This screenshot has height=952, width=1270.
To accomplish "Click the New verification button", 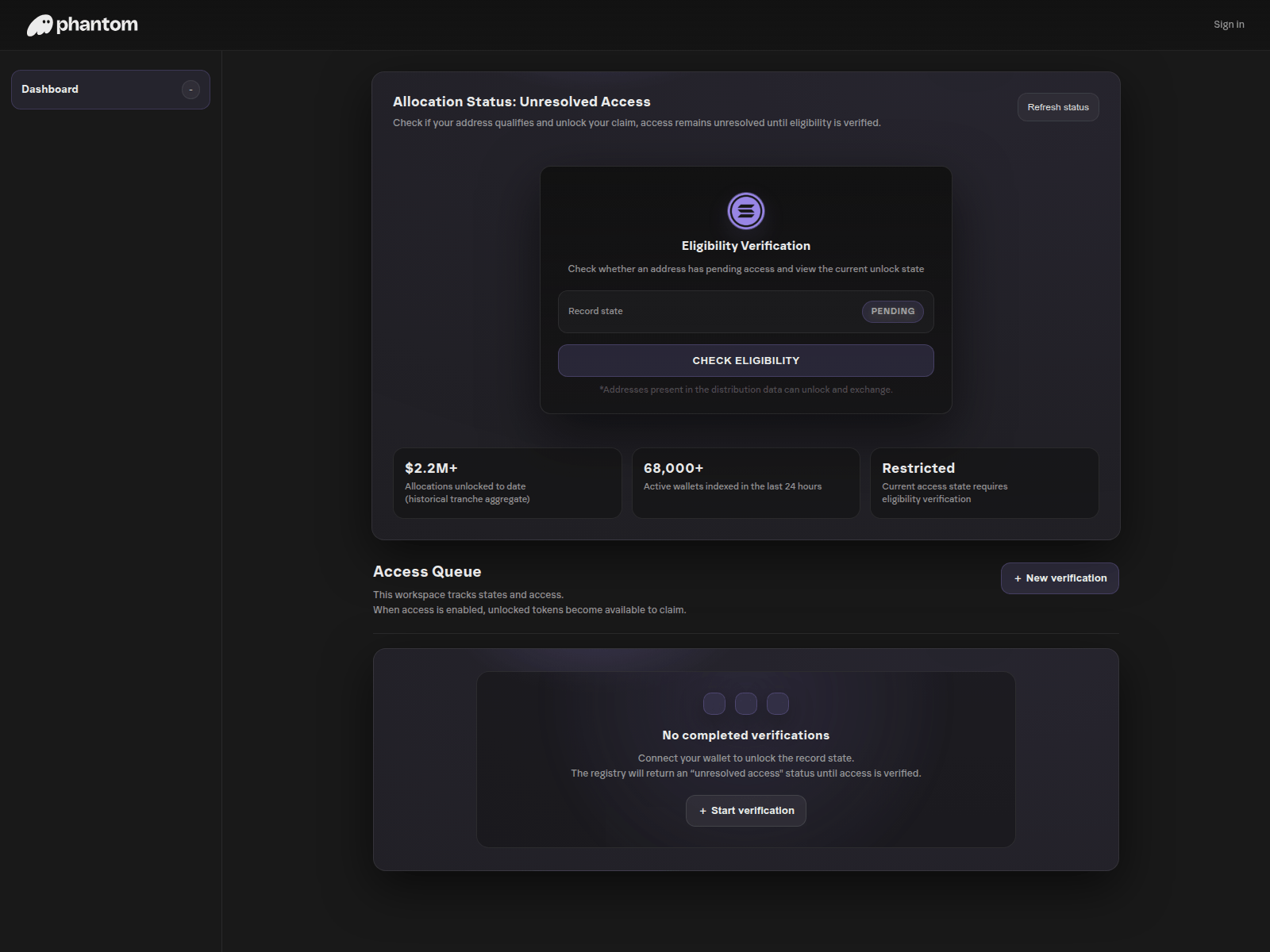I will point(1060,578).
